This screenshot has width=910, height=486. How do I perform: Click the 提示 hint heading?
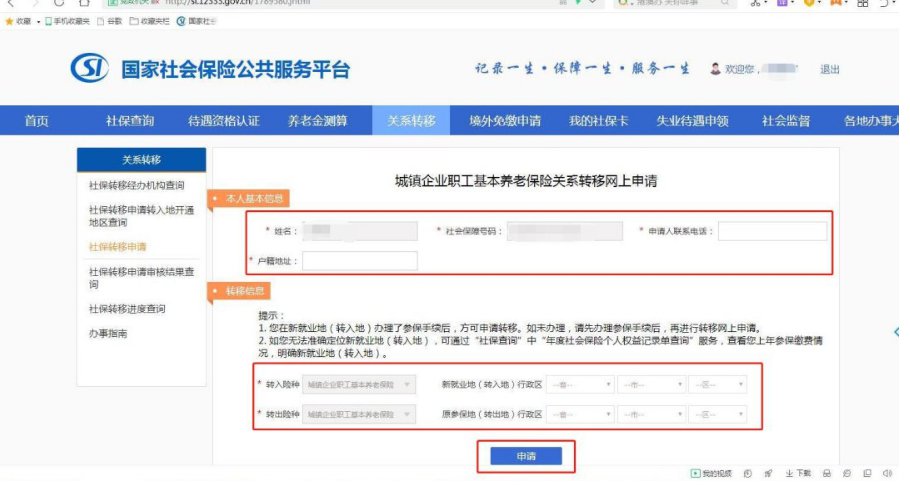pyautogui.click(x=272, y=316)
